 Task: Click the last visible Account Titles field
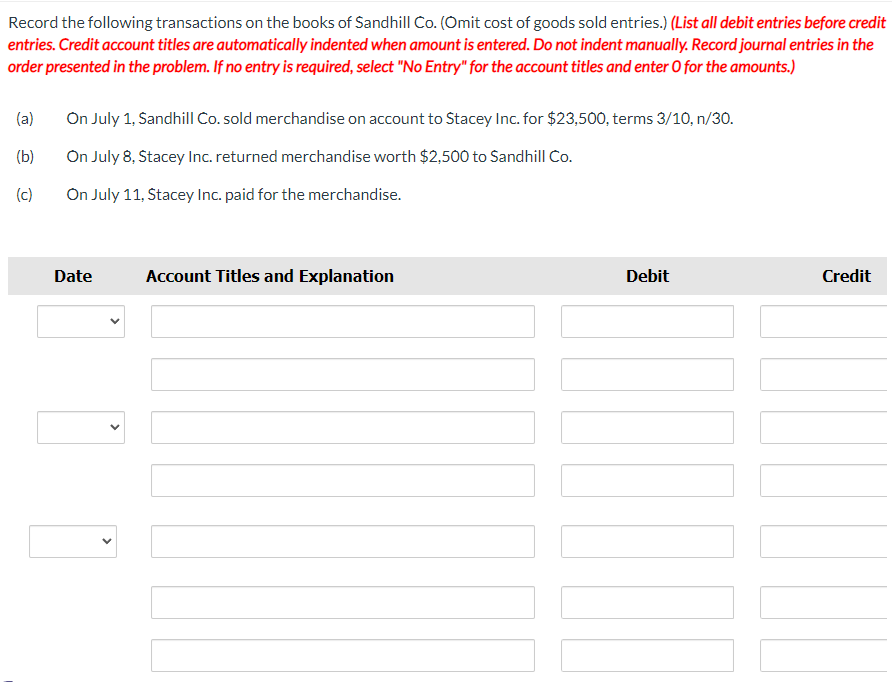(342, 655)
